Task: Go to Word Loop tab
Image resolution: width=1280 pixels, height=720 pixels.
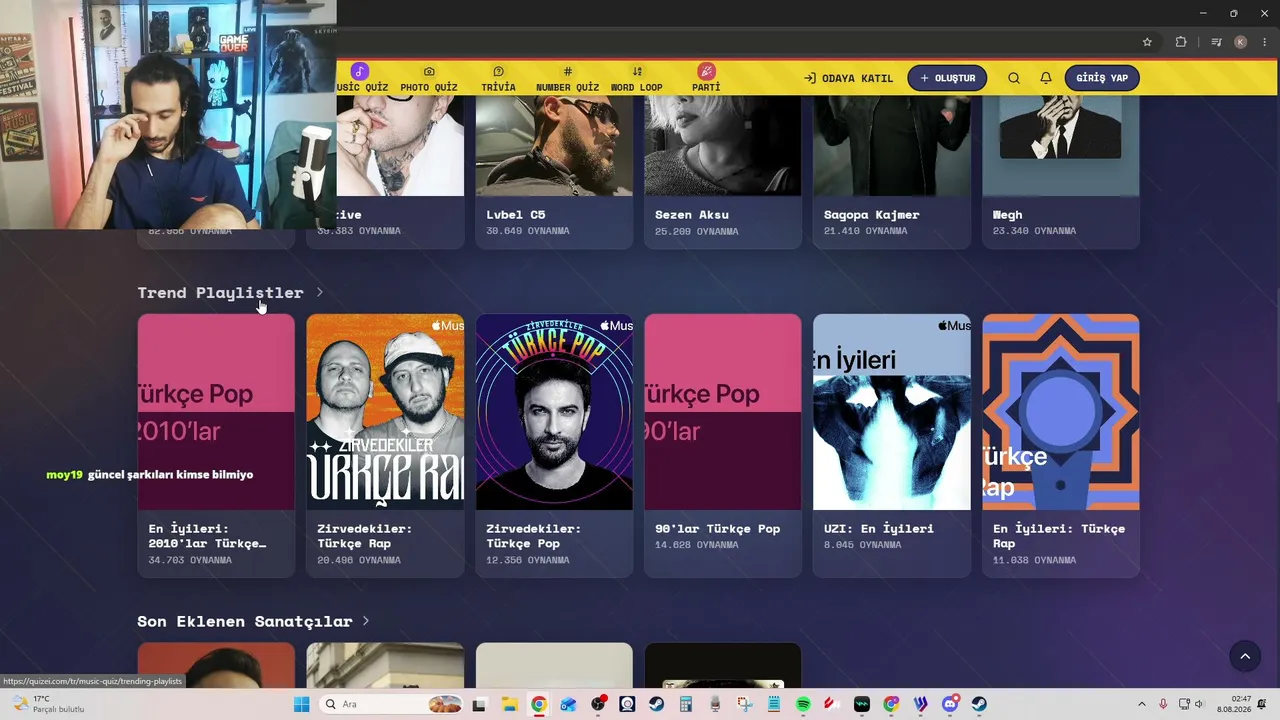Action: [637, 87]
